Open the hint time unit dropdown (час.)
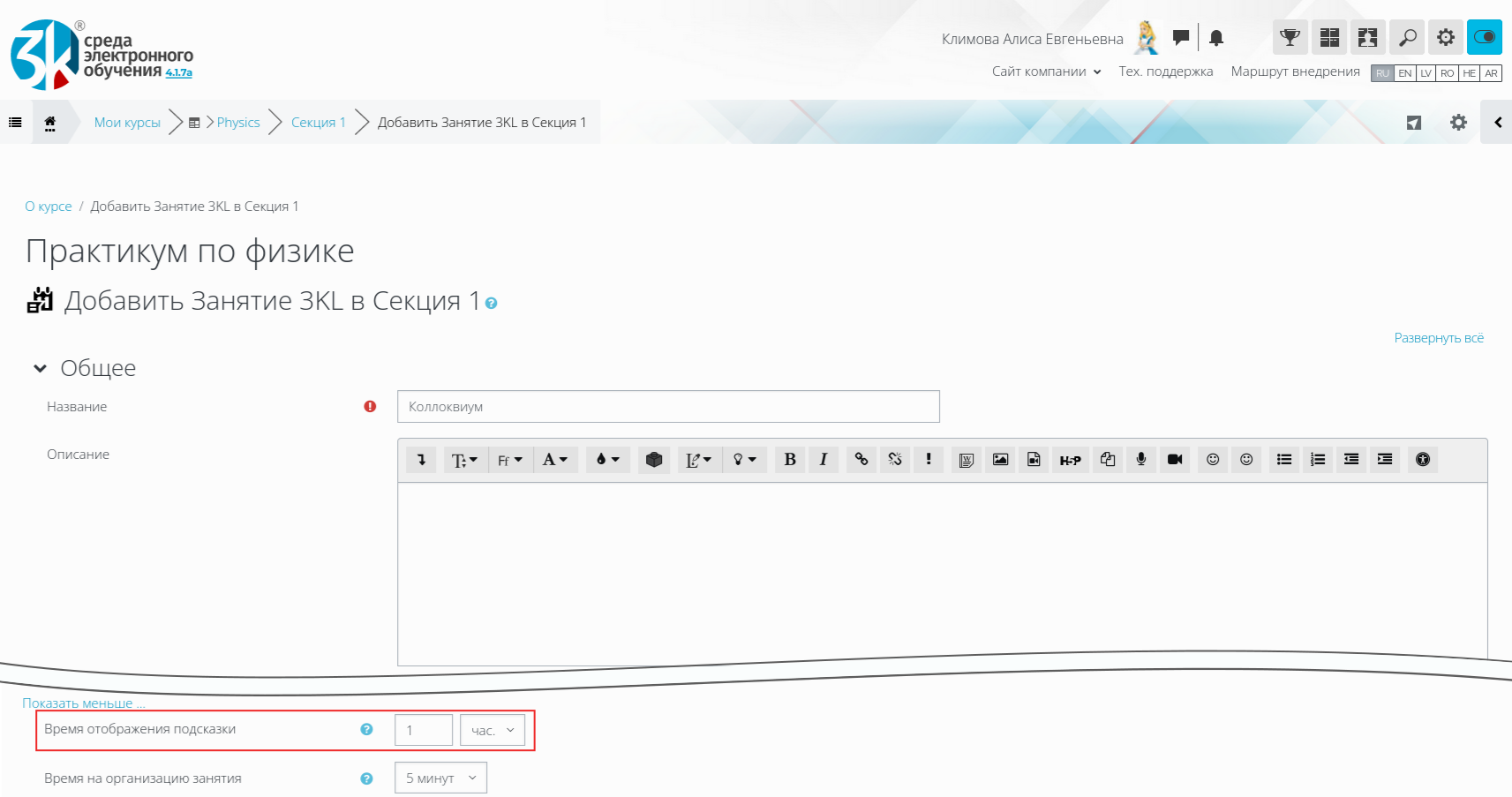This screenshot has width=1512, height=797. click(493, 730)
